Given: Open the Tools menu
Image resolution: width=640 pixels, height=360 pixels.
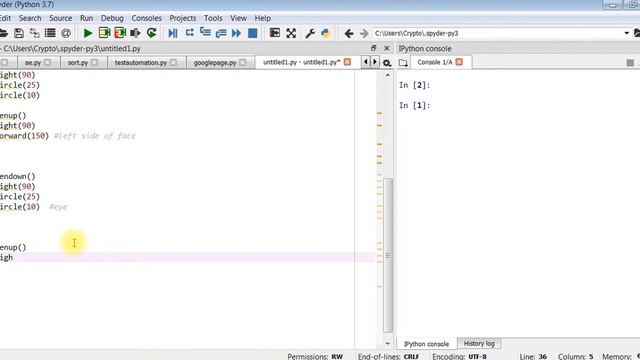Looking at the screenshot, I should (x=213, y=18).
